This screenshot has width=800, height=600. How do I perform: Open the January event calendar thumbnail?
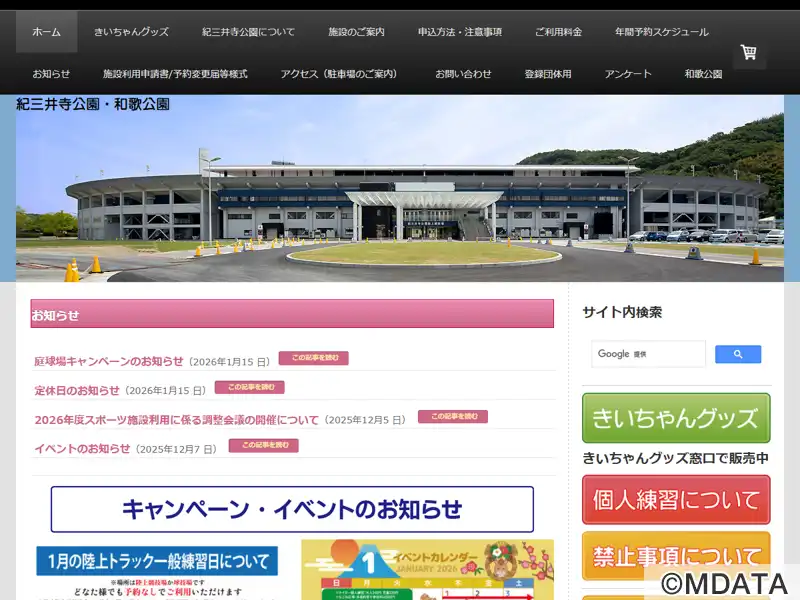(427, 570)
